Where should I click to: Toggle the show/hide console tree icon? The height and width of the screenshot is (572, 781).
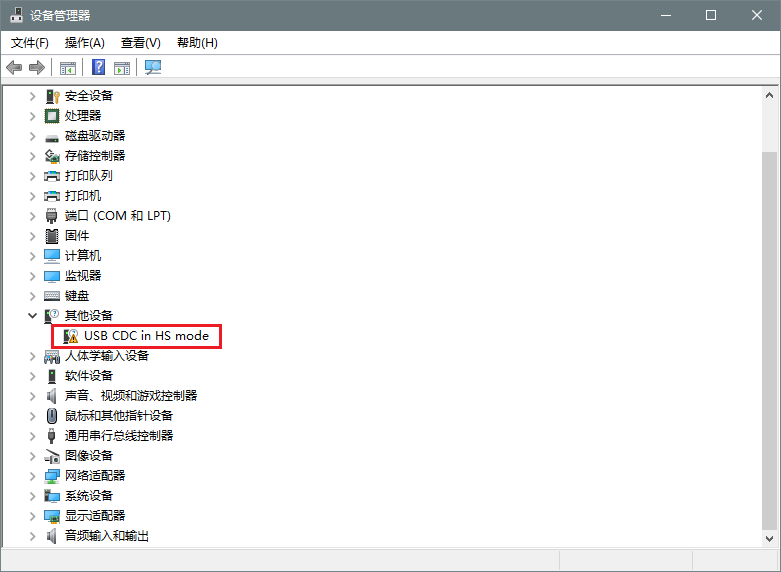pos(68,67)
